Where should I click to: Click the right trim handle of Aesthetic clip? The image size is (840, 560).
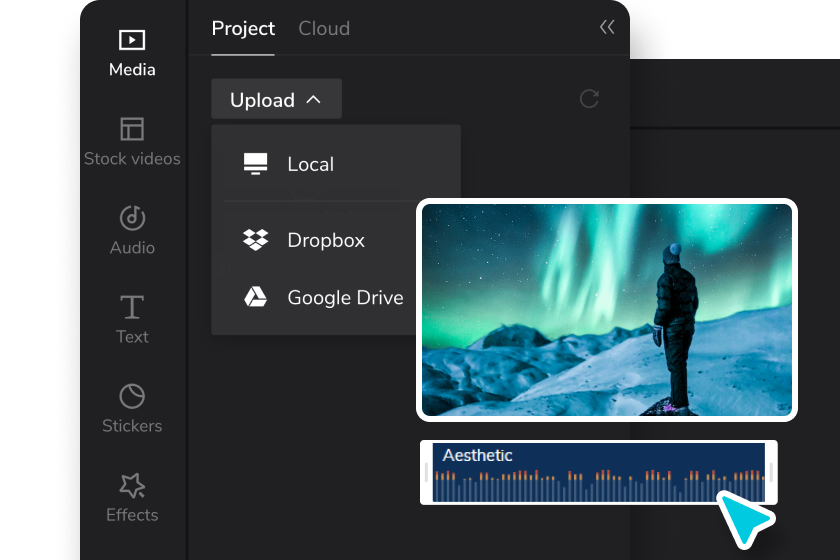pos(771,472)
